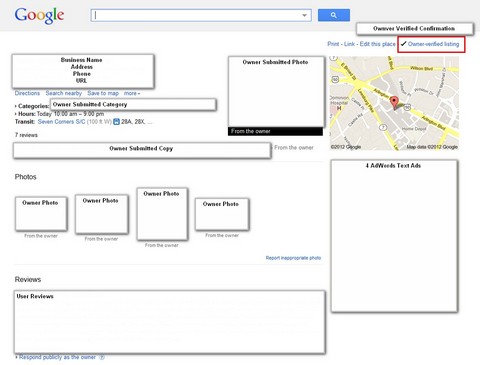The image size is (480, 365).
Task: Click the Print link
Action: 333,44
